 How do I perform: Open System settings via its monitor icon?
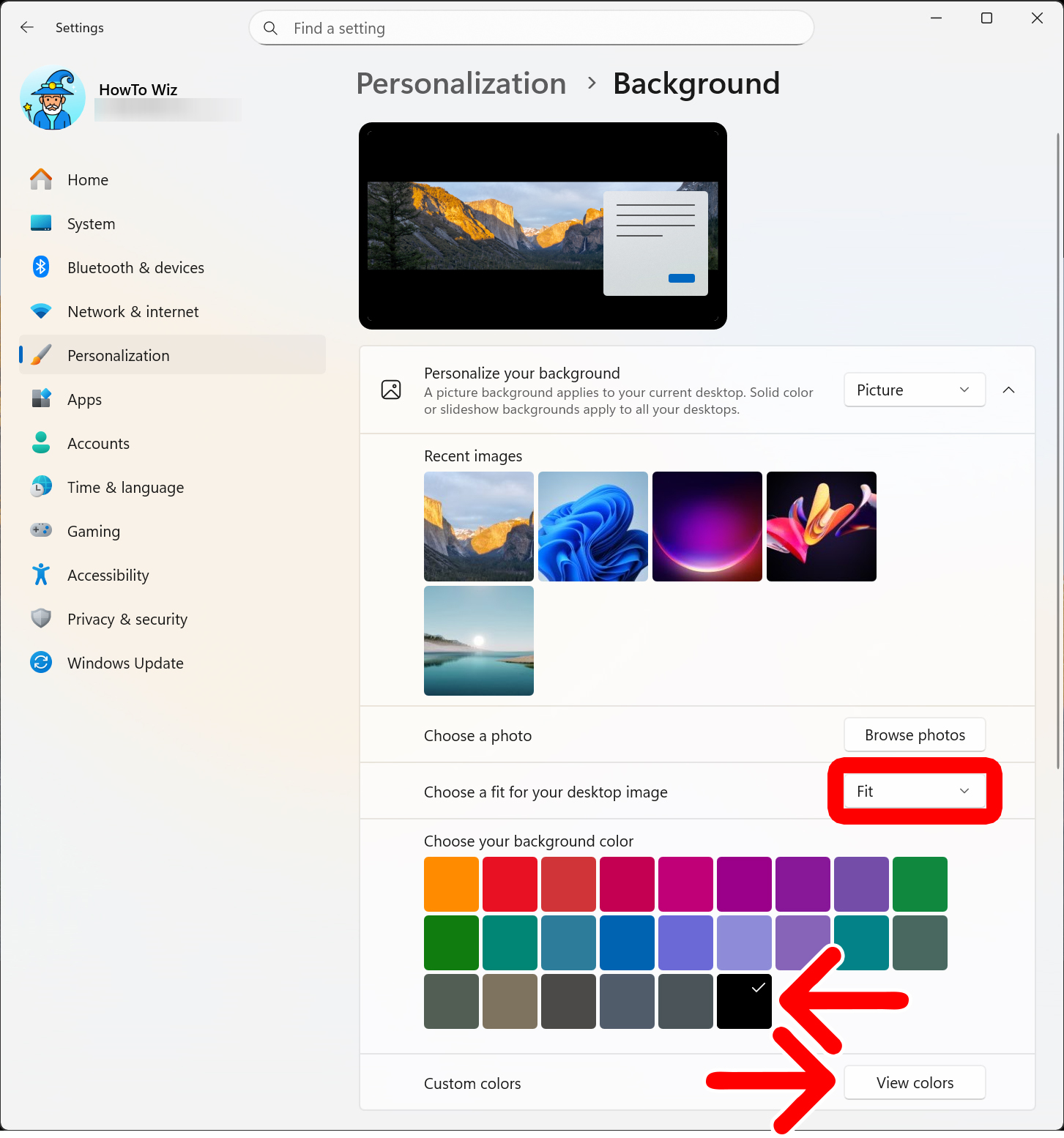(41, 223)
